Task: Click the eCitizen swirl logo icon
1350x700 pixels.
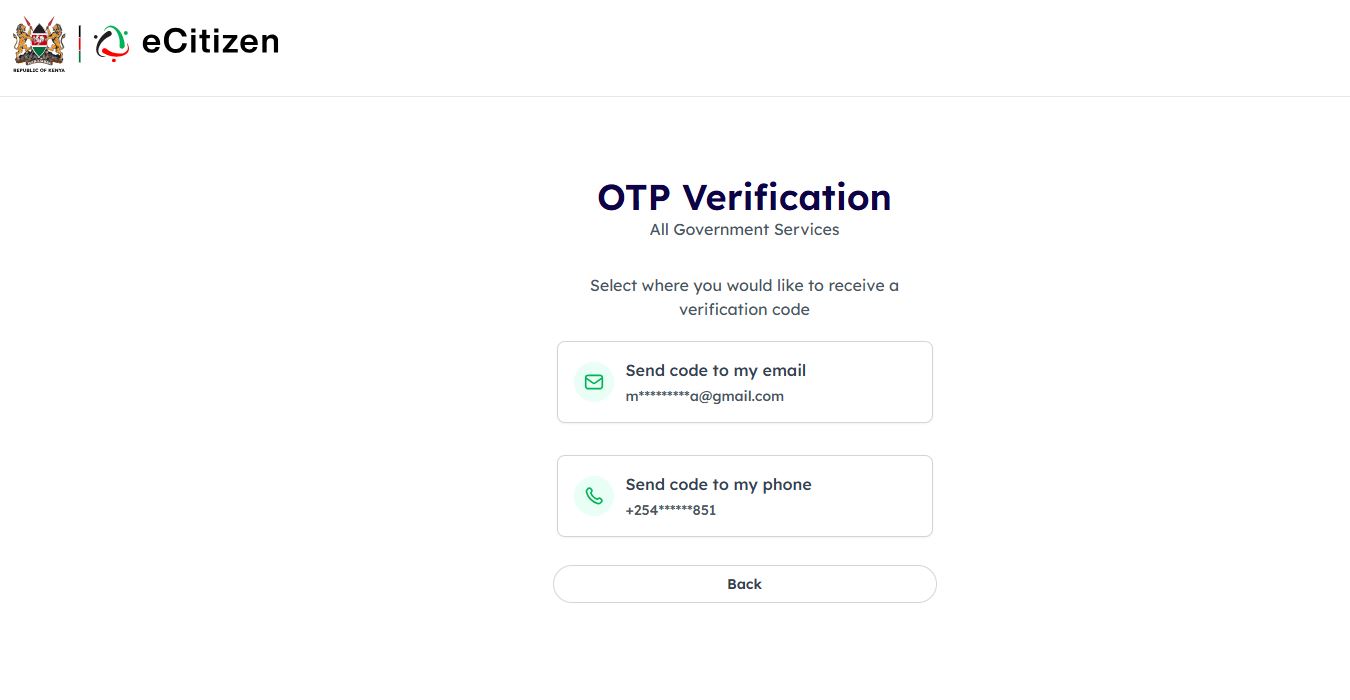Action: tap(111, 43)
